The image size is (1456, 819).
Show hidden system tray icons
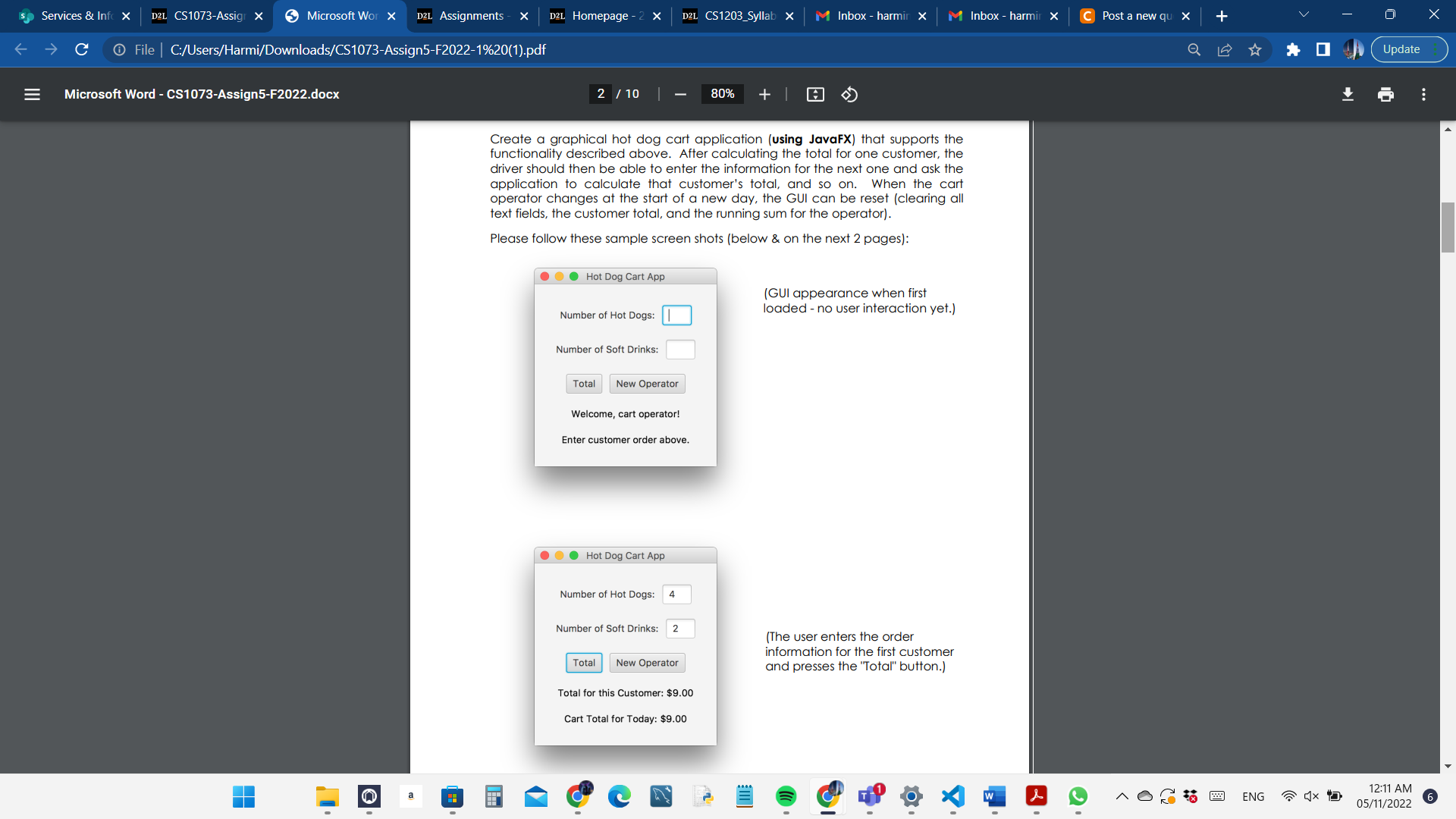pyautogui.click(x=1122, y=796)
